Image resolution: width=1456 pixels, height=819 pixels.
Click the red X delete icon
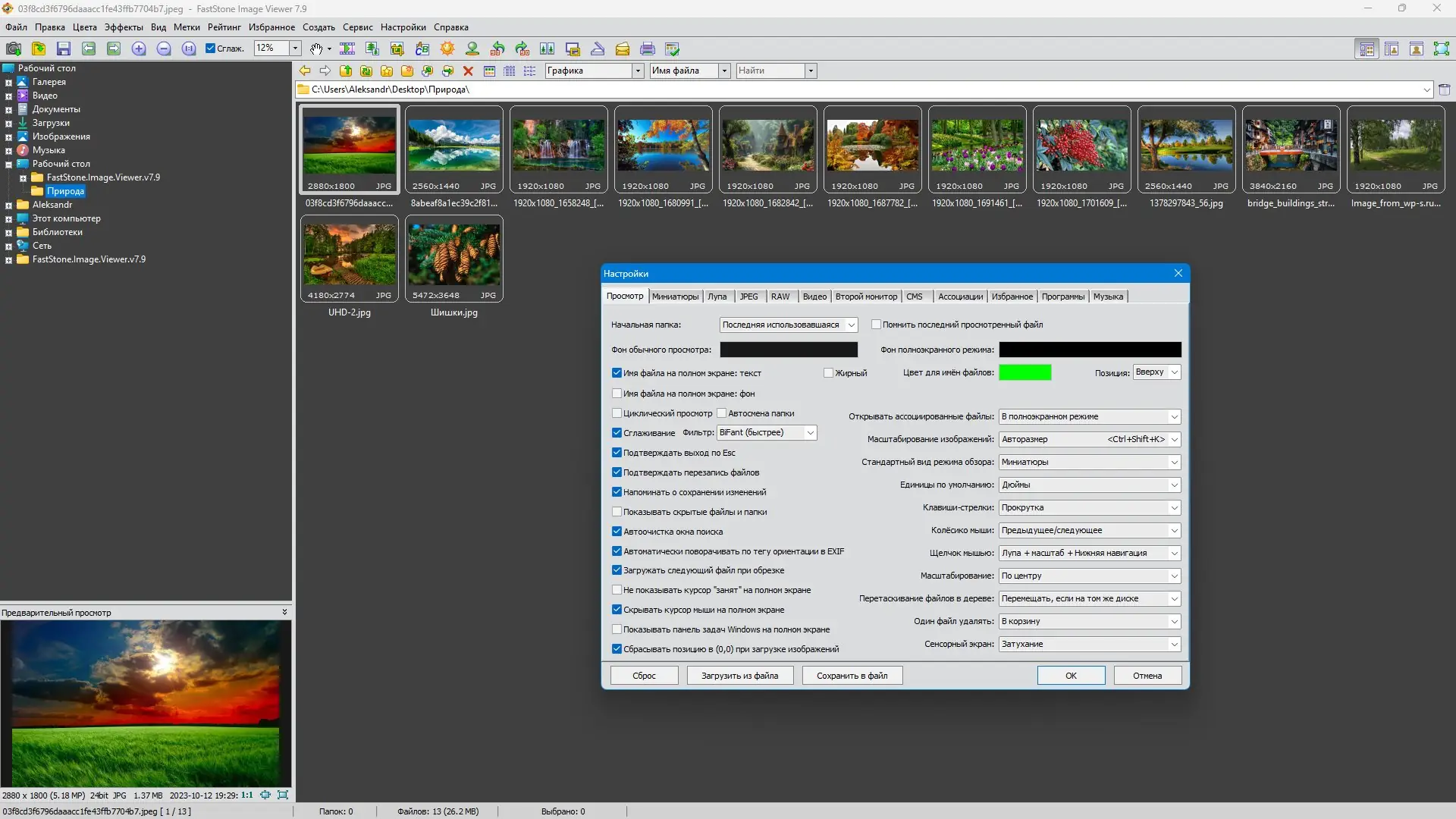click(x=468, y=71)
